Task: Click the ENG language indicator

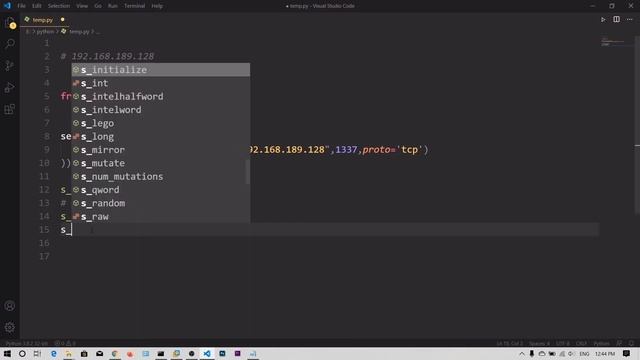Action: [x=584, y=353]
